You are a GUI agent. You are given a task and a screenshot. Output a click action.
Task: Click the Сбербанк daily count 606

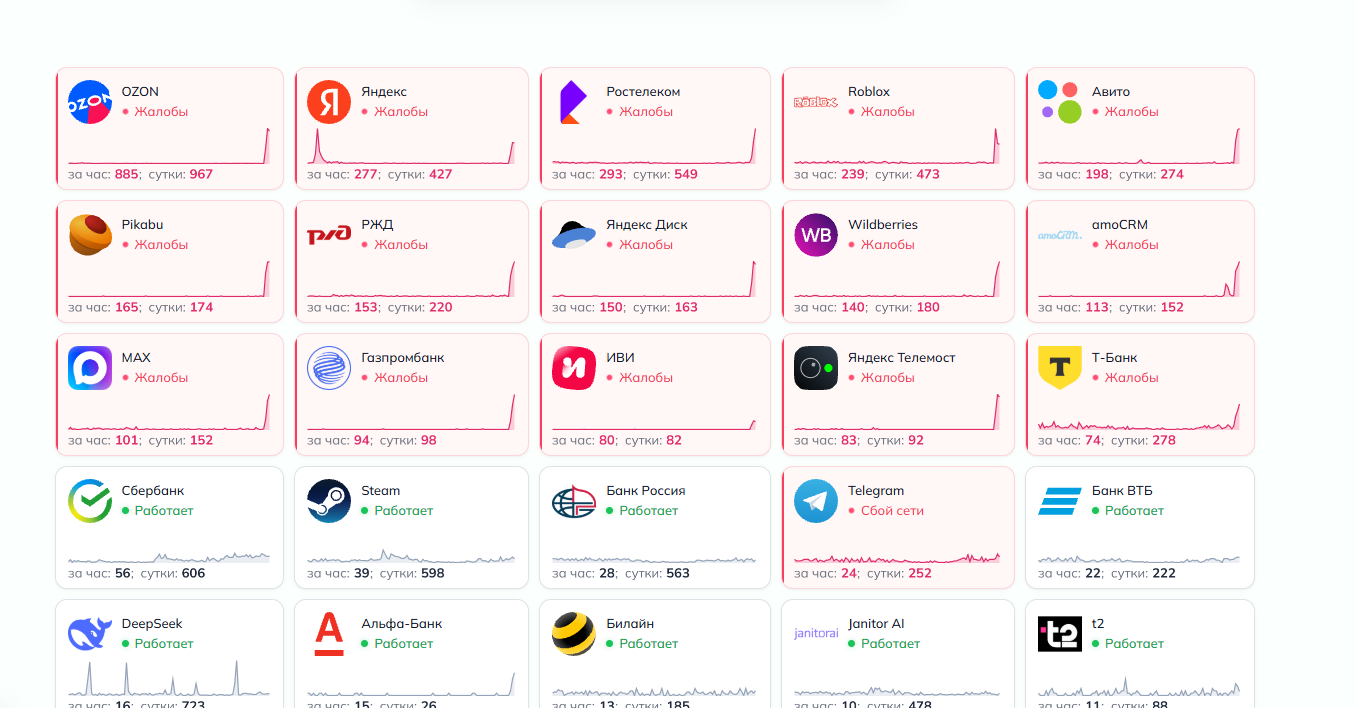[194, 573]
